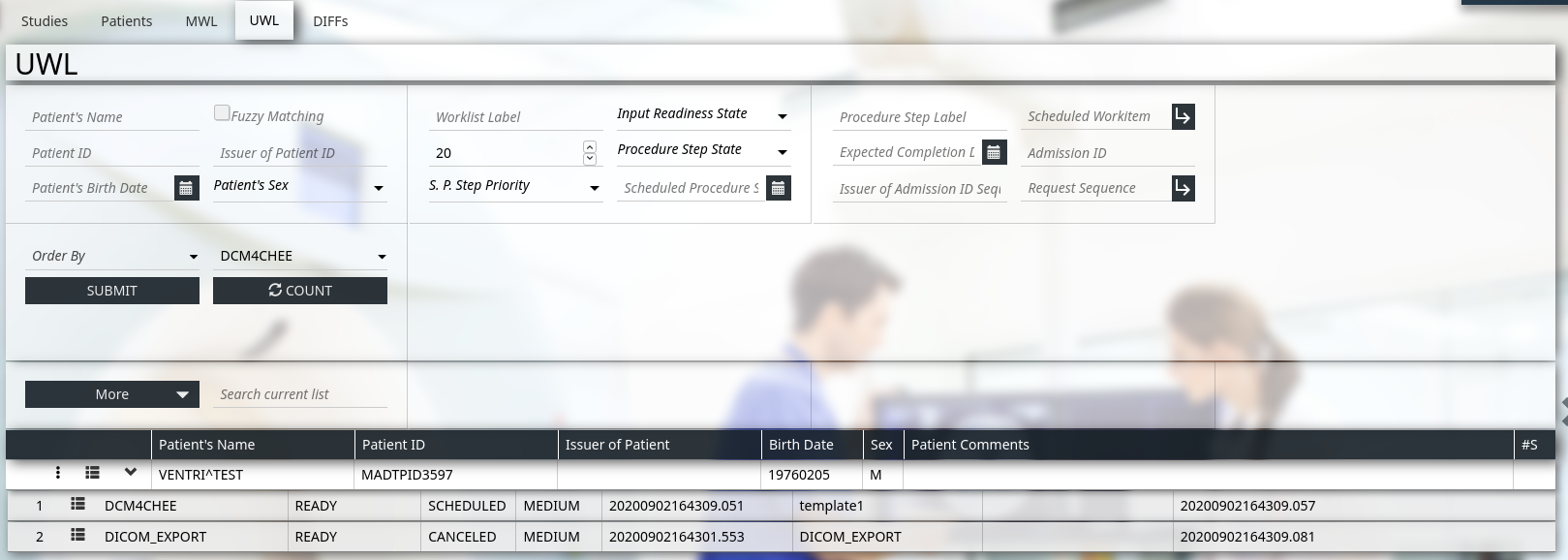Select the UWL tab
The height and width of the screenshot is (560, 1568).
tap(264, 20)
